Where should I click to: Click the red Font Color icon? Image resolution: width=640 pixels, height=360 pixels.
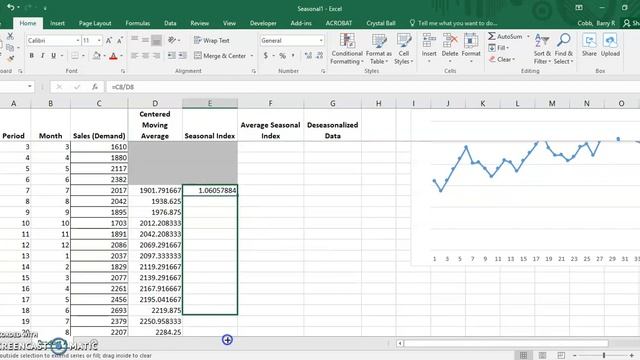click(113, 56)
